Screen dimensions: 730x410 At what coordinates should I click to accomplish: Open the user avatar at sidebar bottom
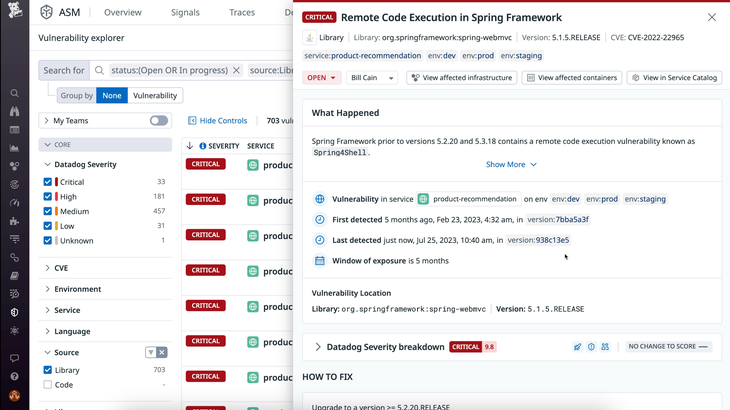(14, 396)
